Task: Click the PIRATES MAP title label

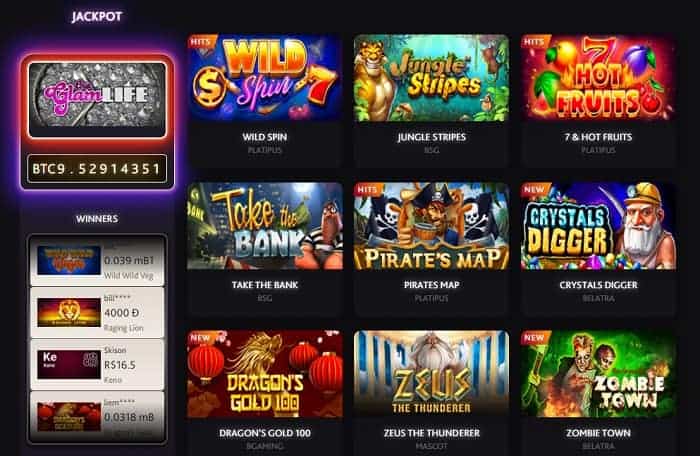Action: (432, 285)
